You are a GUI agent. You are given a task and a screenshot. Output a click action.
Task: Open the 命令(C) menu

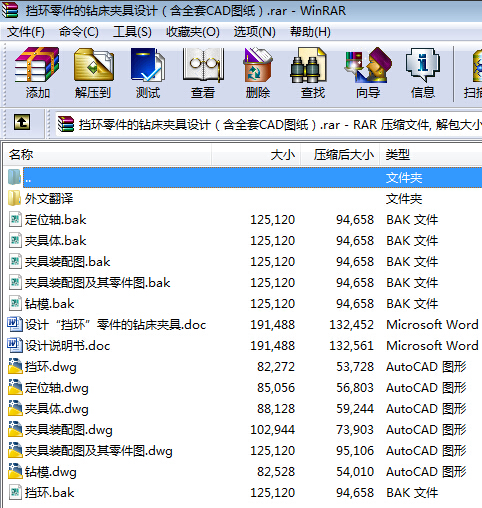point(79,32)
